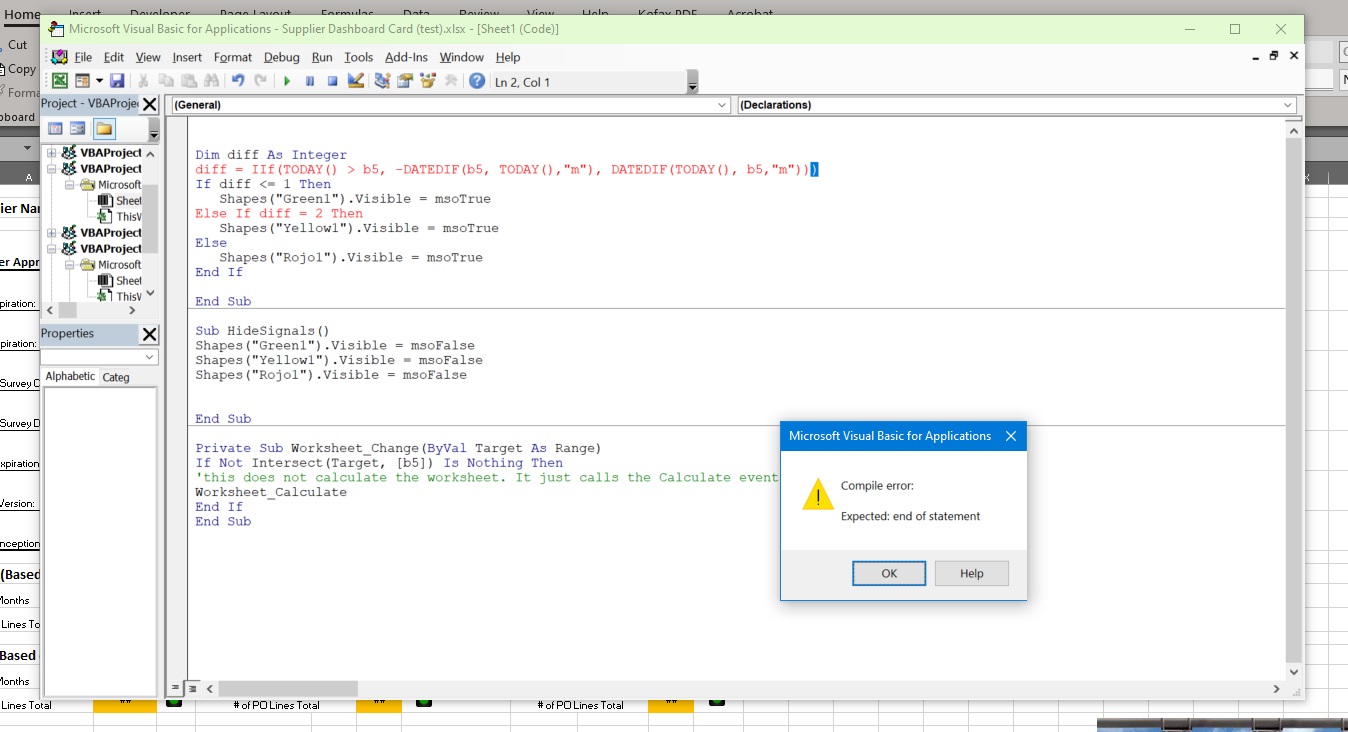Click the View Code icon in Project panel
The image size is (1348, 732).
(55, 129)
